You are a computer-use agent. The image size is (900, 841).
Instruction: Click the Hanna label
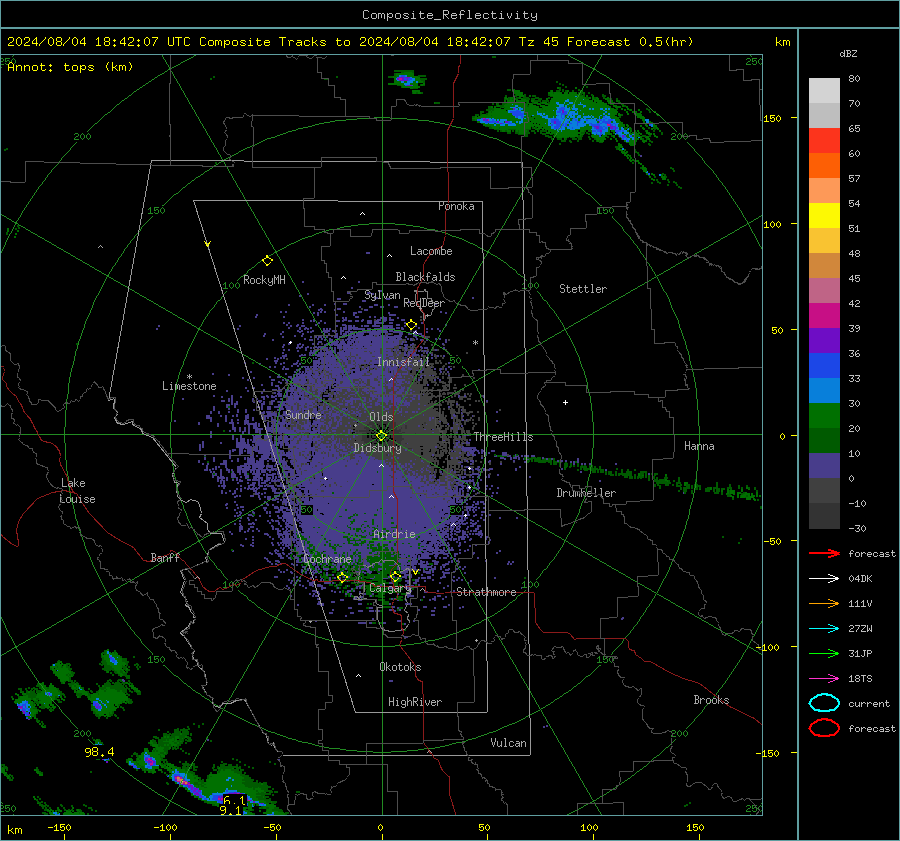pos(699,446)
